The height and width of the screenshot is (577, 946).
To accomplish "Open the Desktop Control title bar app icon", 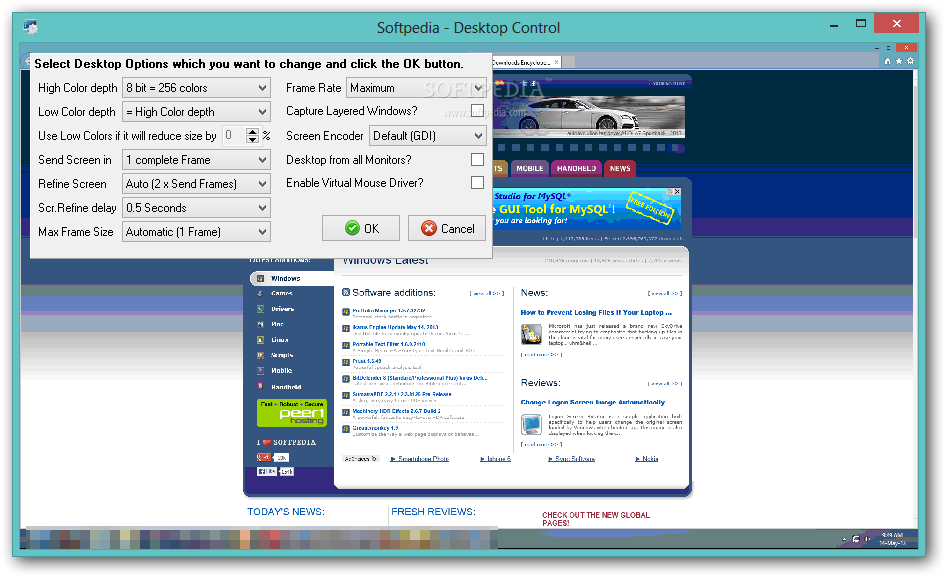I will coord(30,26).
